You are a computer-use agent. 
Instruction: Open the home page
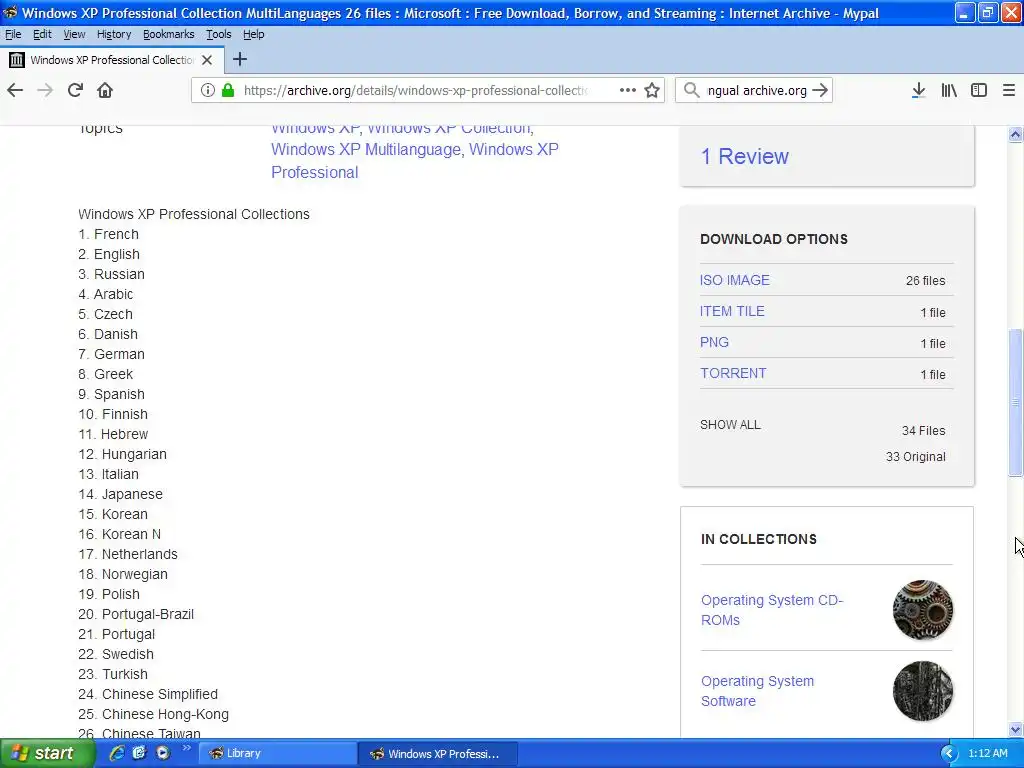(x=105, y=90)
